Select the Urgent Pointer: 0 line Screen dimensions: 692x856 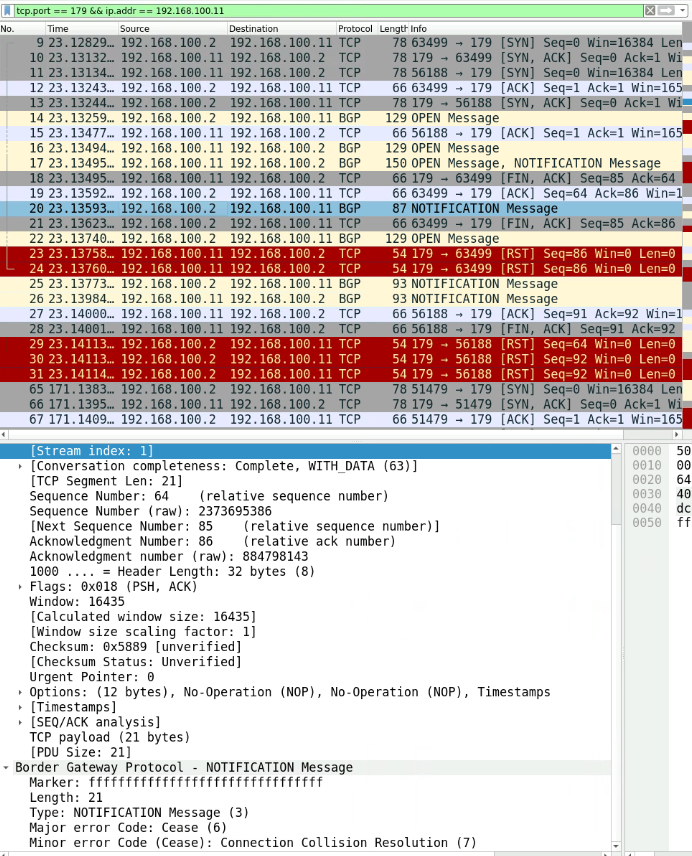(305, 677)
